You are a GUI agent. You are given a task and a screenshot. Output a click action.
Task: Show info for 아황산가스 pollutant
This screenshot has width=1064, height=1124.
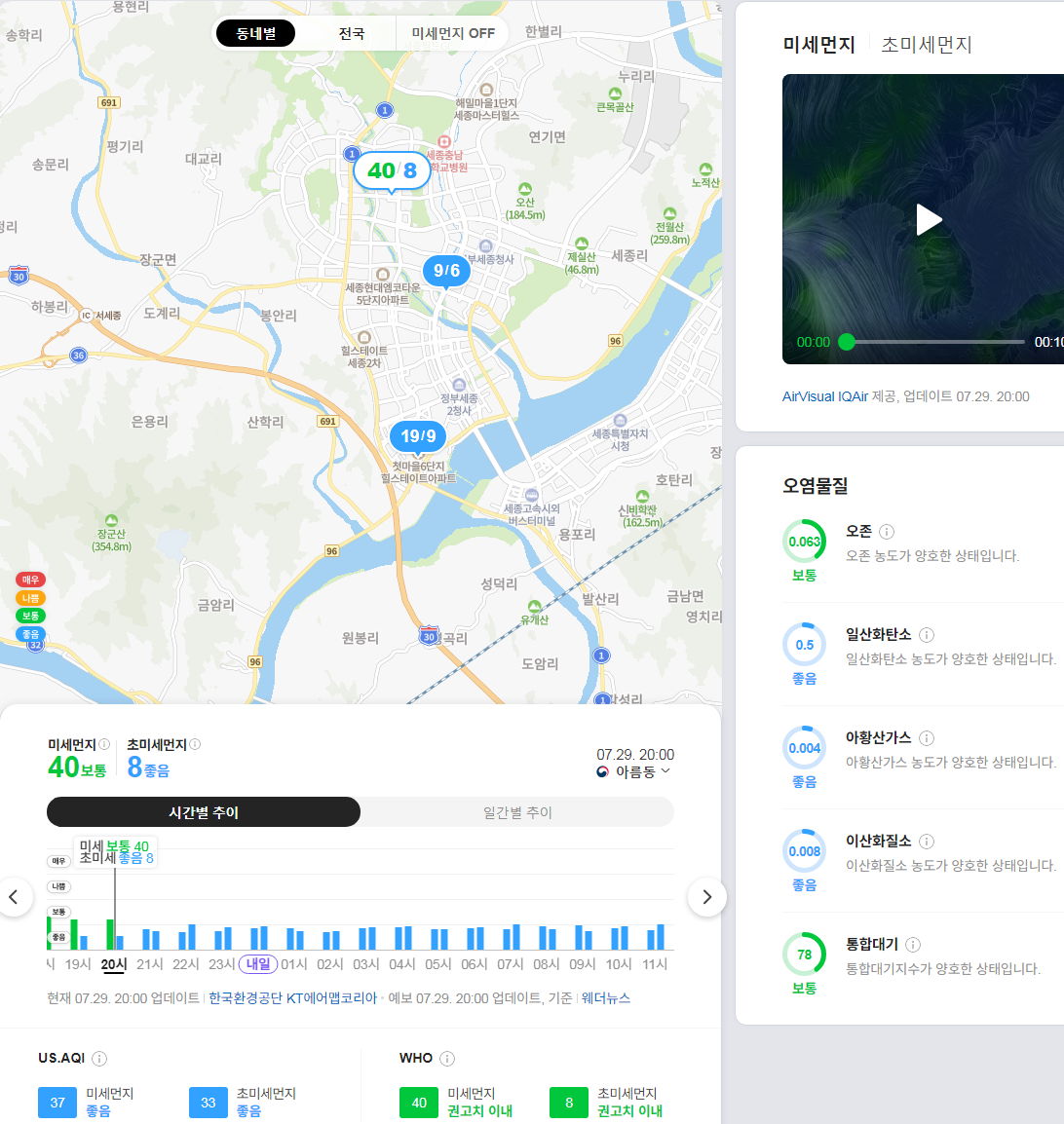click(x=927, y=737)
